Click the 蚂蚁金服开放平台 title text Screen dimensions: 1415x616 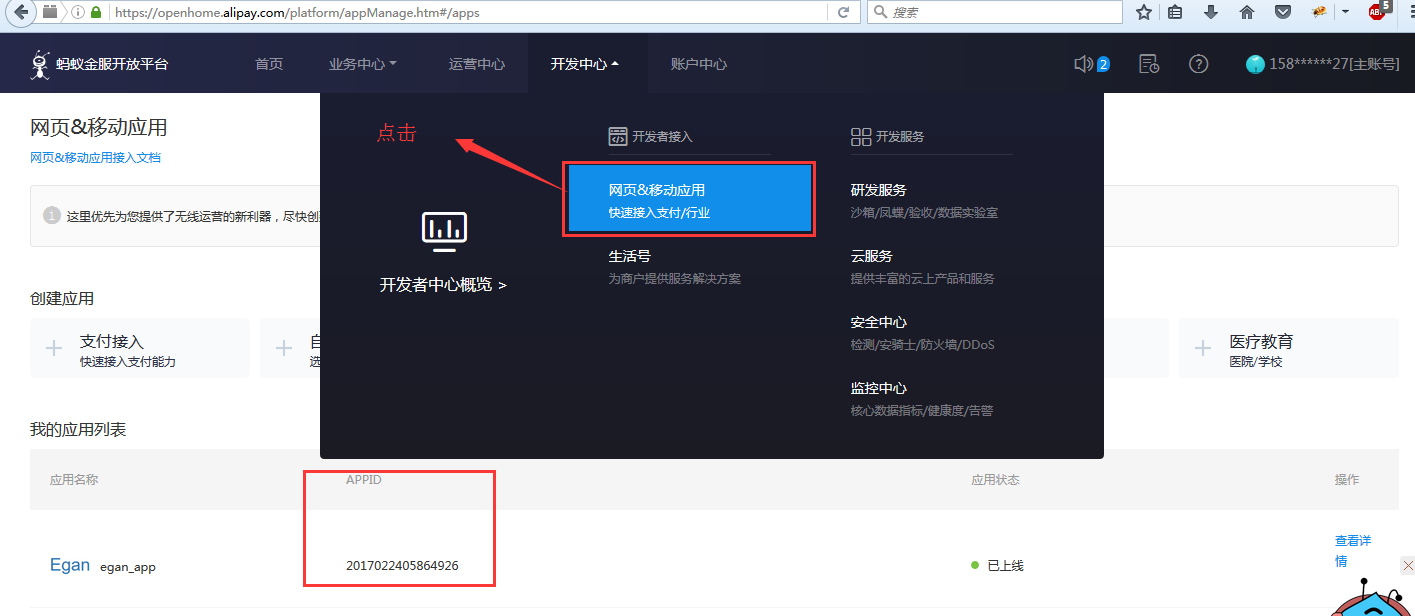pyautogui.click(x=112, y=64)
